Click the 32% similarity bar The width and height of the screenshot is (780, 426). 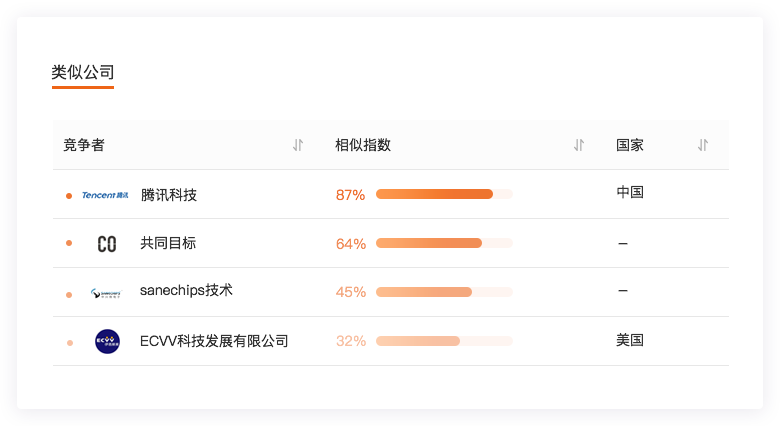click(444, 341)
